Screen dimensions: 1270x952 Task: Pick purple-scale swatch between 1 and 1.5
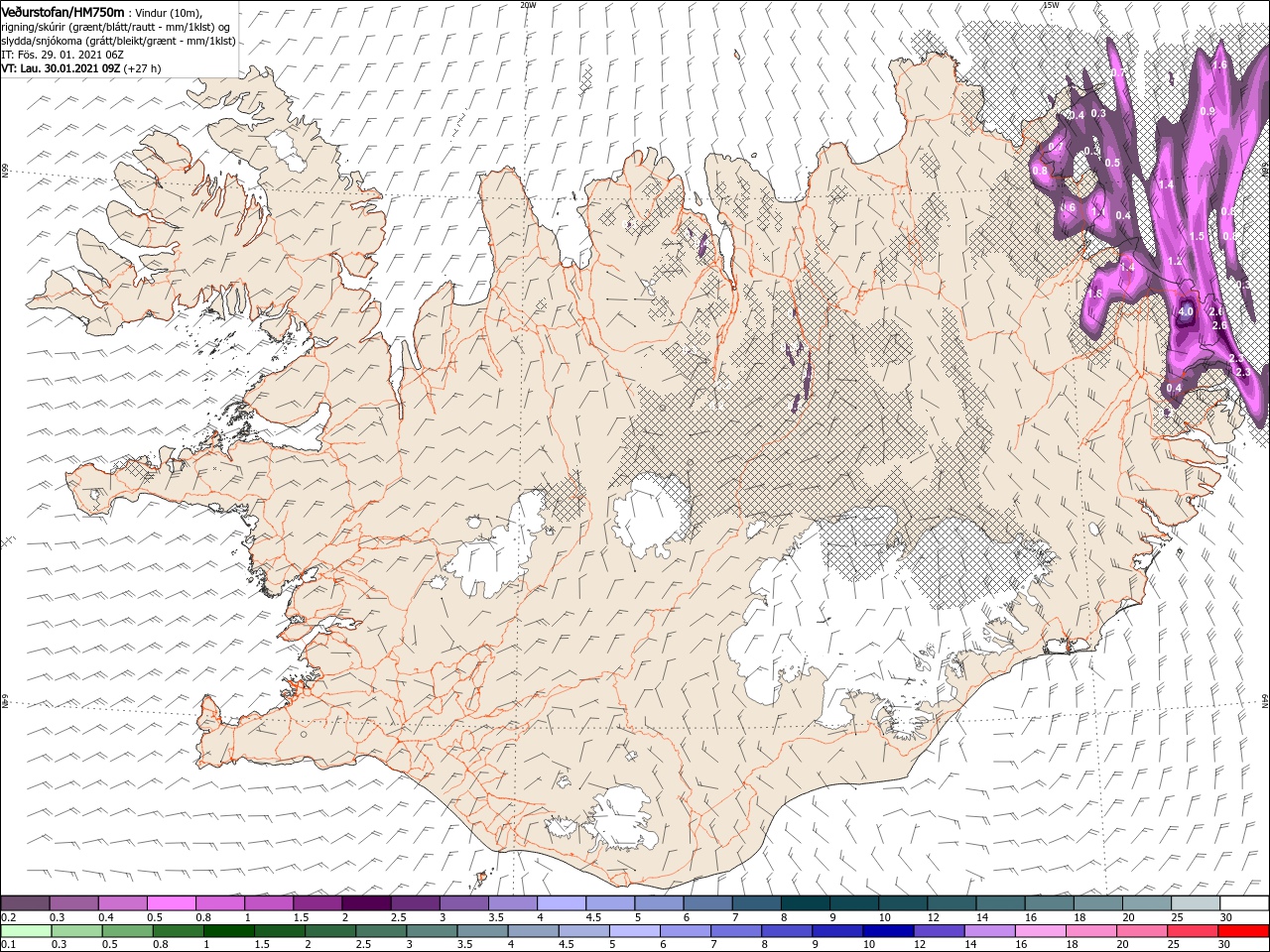pos(268,903)
